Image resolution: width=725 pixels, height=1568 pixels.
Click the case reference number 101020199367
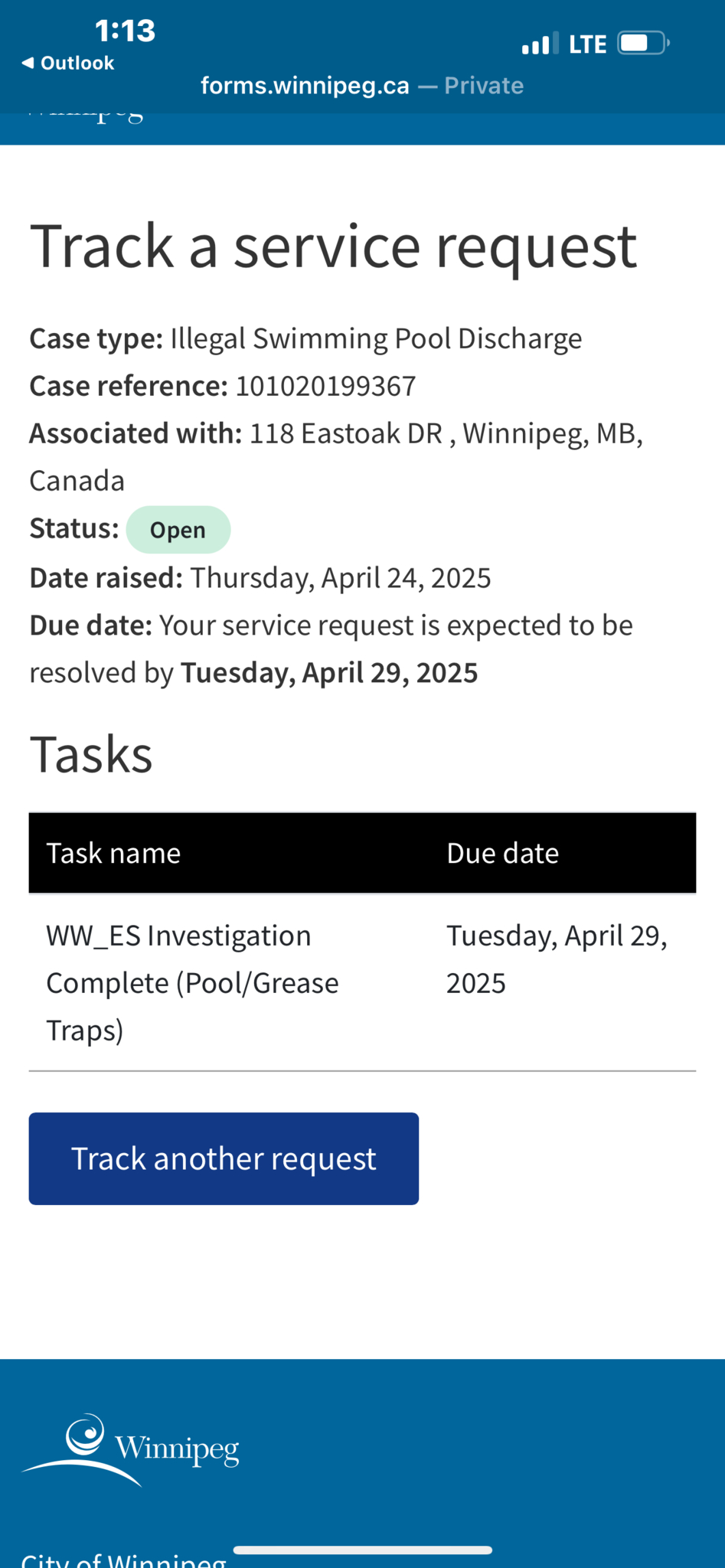click(325, 386)
